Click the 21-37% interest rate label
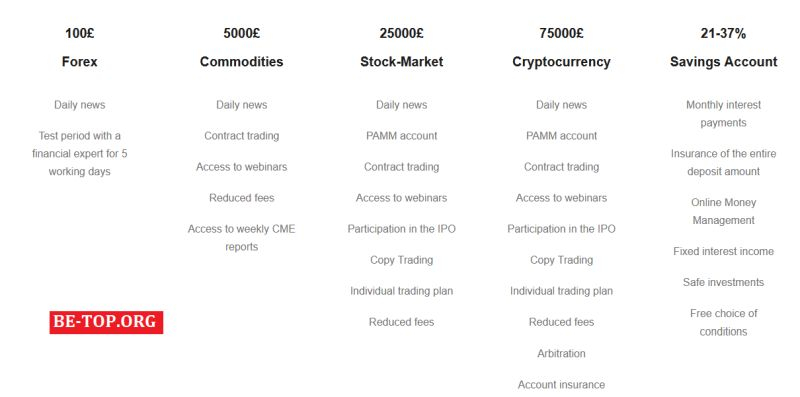Screen dimensions: 800x397 (x=723, y=34)
